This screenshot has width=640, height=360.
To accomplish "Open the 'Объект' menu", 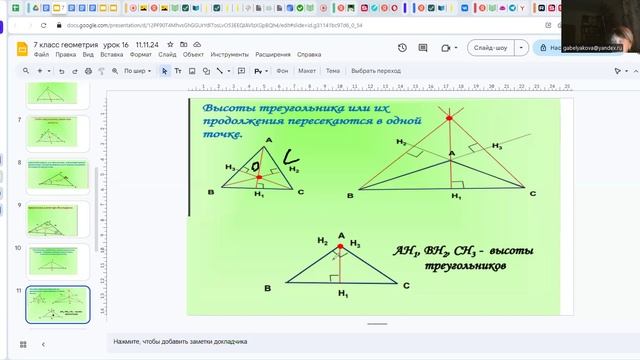I will point(193,54).
